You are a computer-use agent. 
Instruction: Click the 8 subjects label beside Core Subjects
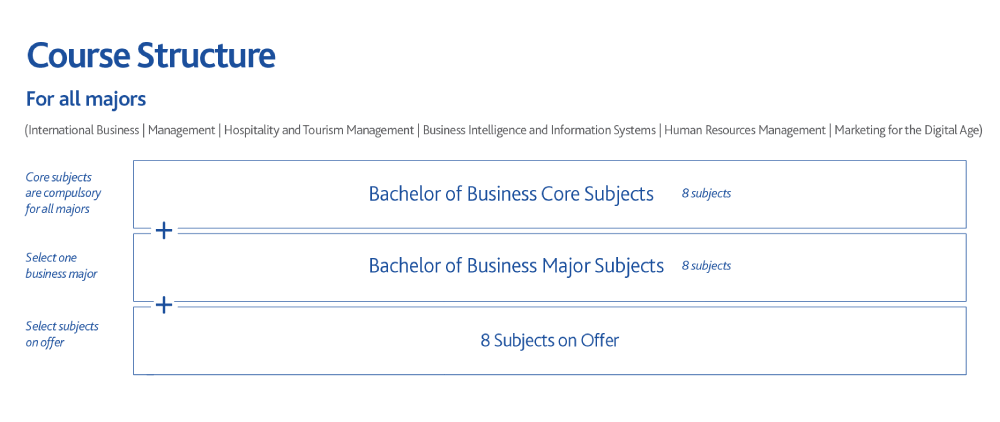706,194
